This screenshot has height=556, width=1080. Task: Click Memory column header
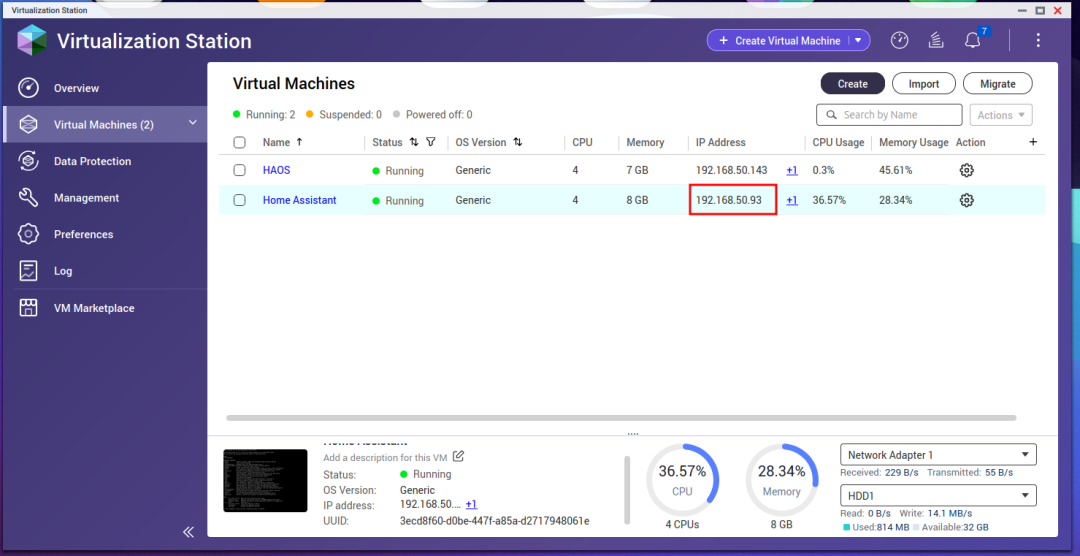(645, 142)
